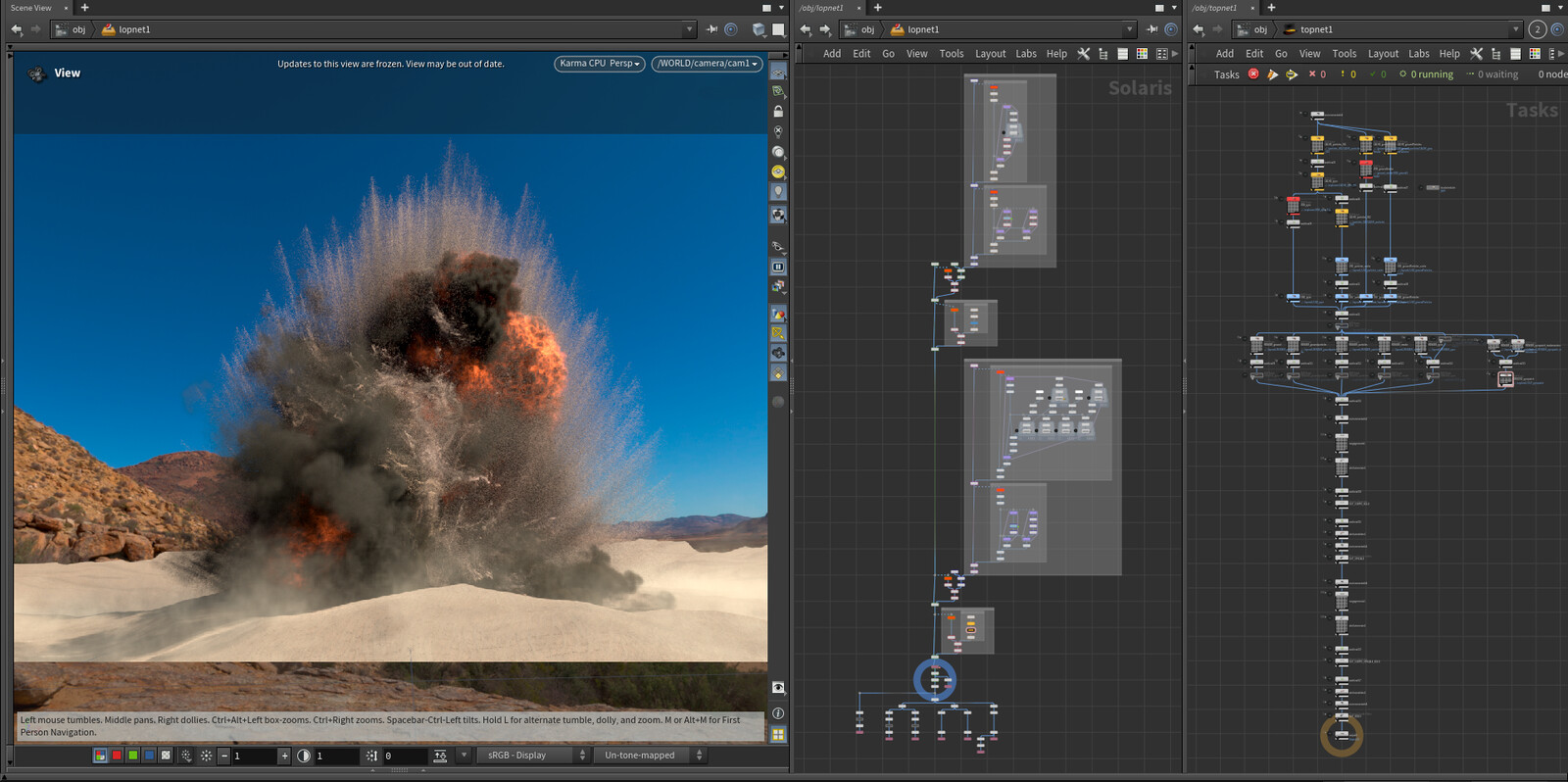This screenshot has height=782, width=1568.
Task: Expand the lopnet1 network path history dropdown
Action: (x=1129, y=29)
